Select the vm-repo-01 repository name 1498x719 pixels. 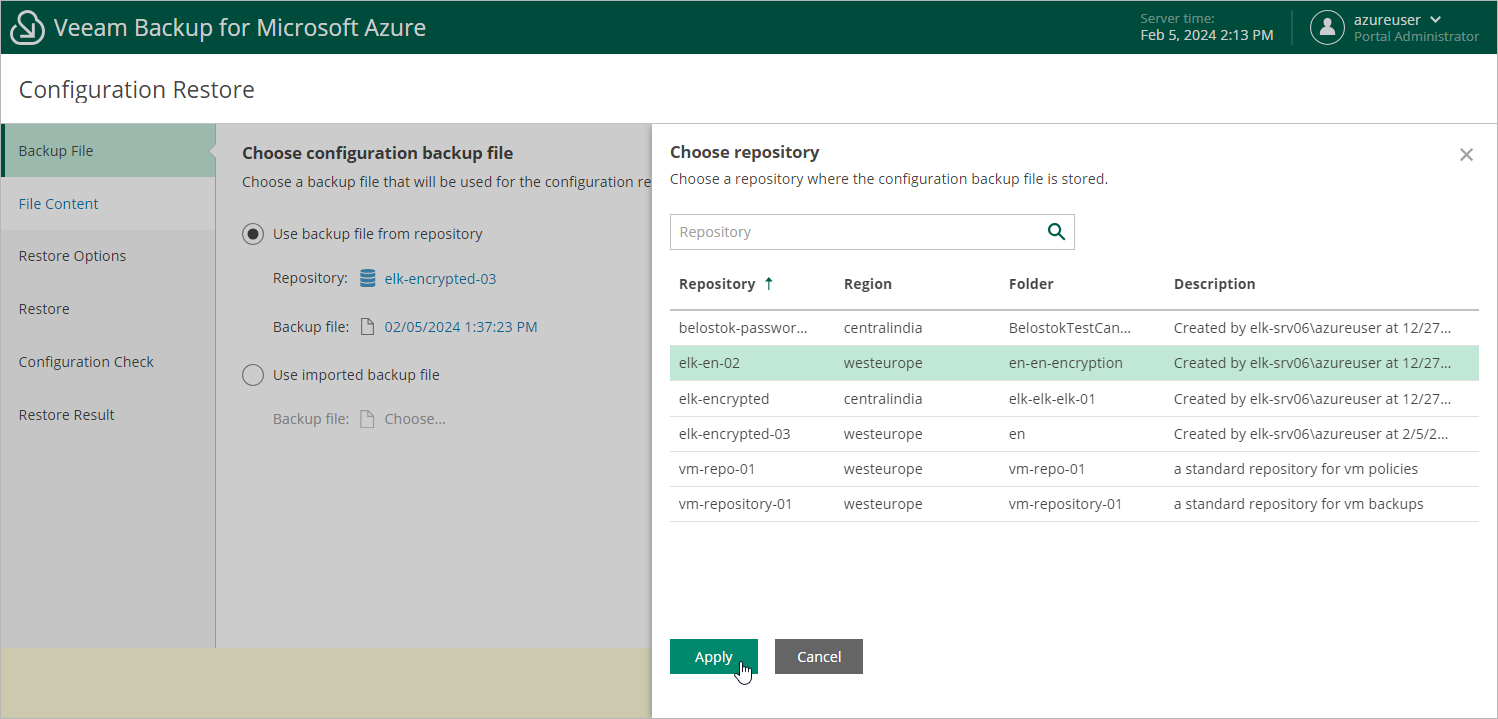(717, 469)
